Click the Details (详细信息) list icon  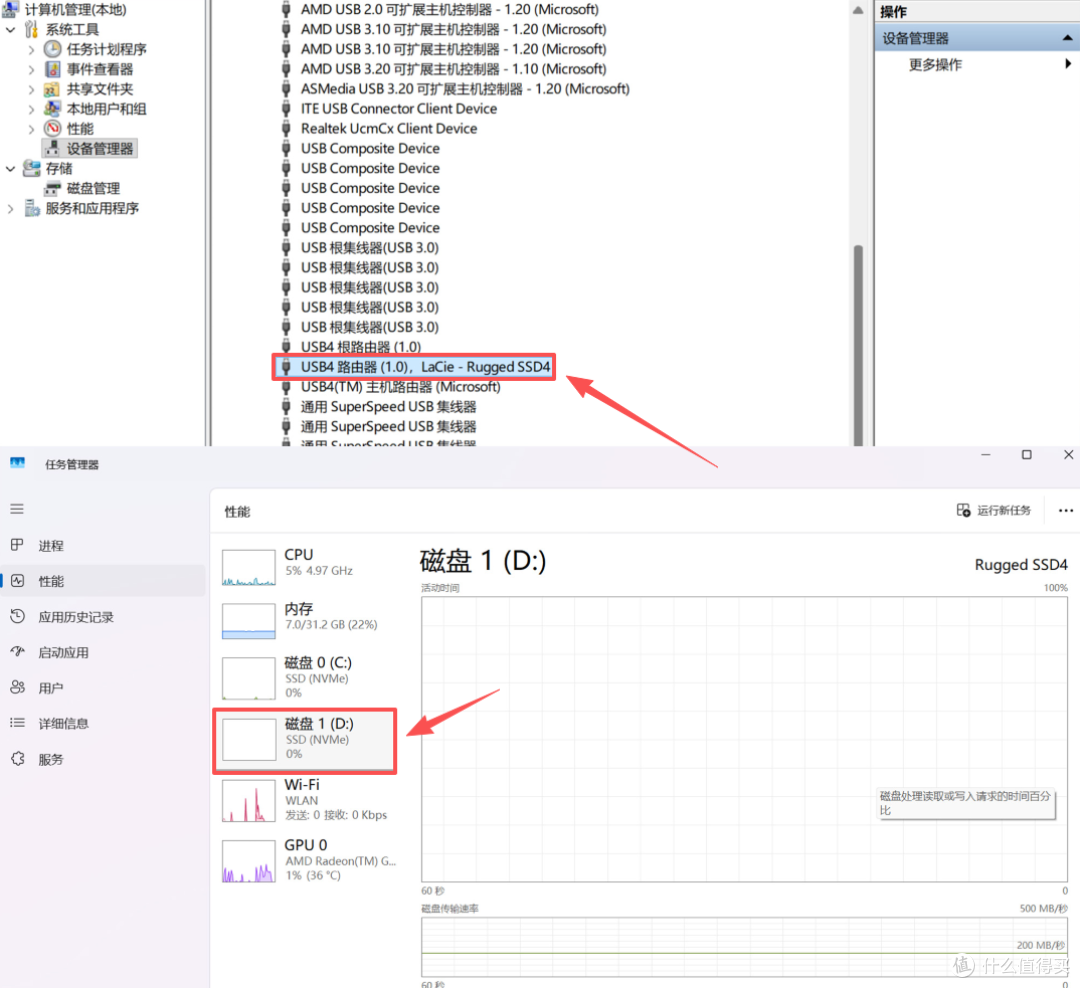[x=17, y=723]
